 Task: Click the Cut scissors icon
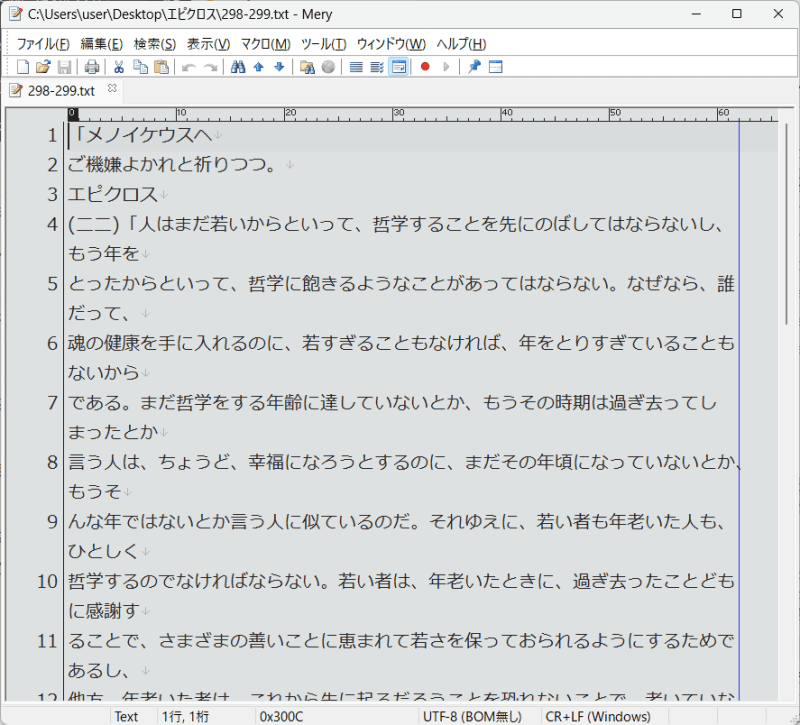click(119, 67)
